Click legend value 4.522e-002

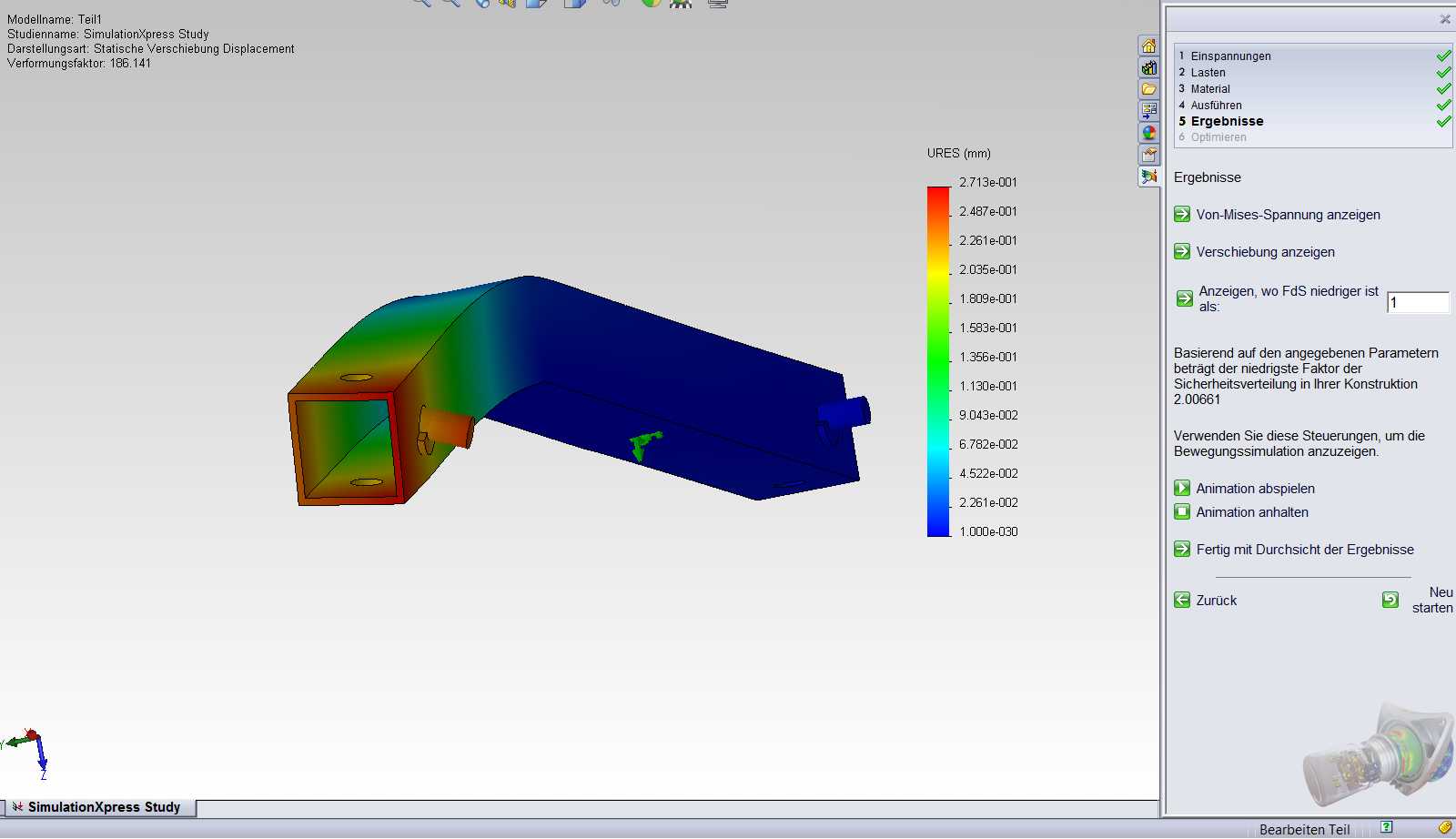(988, 473)
